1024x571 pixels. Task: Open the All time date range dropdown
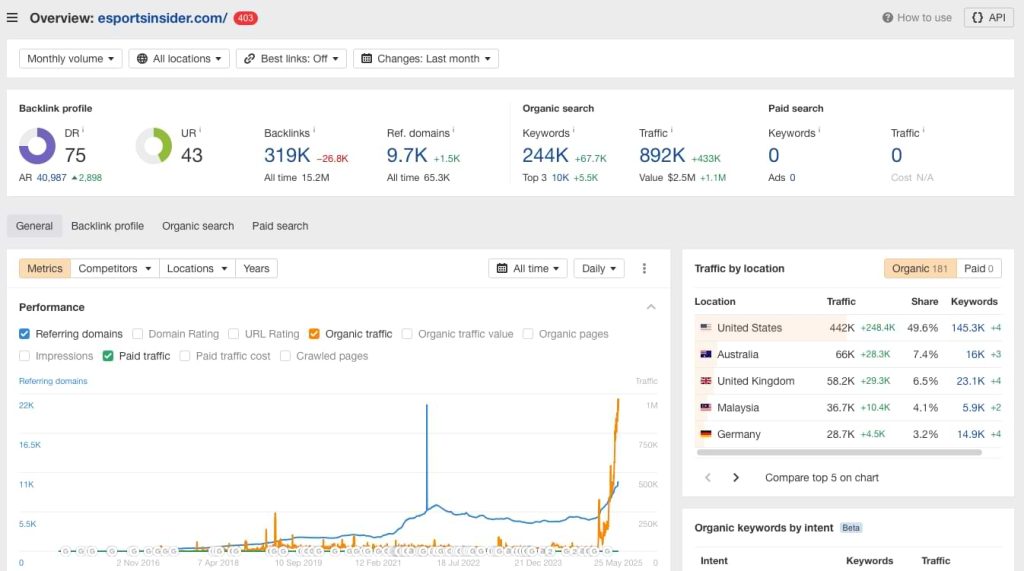[x=528, y=269]
